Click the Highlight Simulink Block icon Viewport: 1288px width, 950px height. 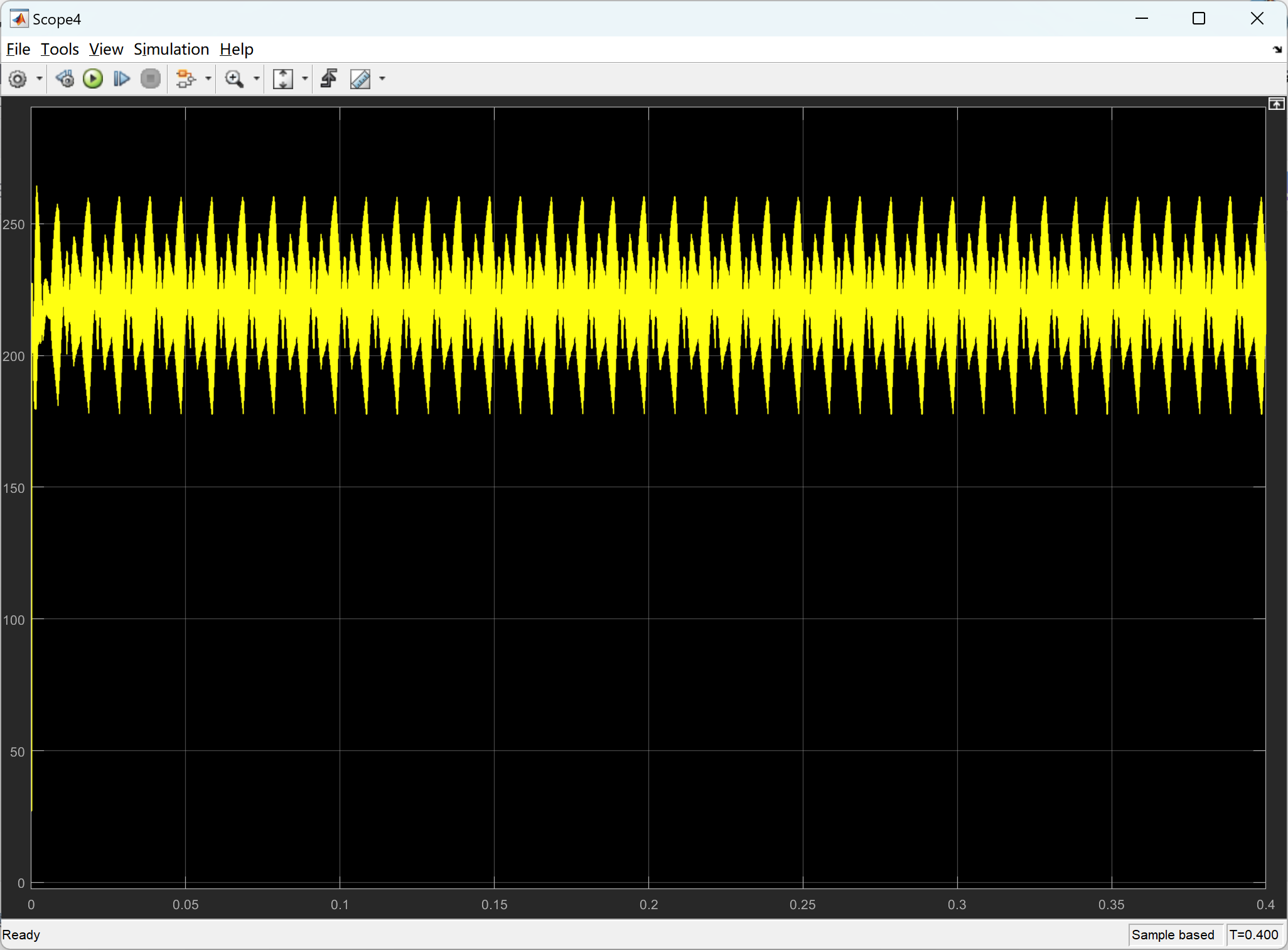point(185,79)
